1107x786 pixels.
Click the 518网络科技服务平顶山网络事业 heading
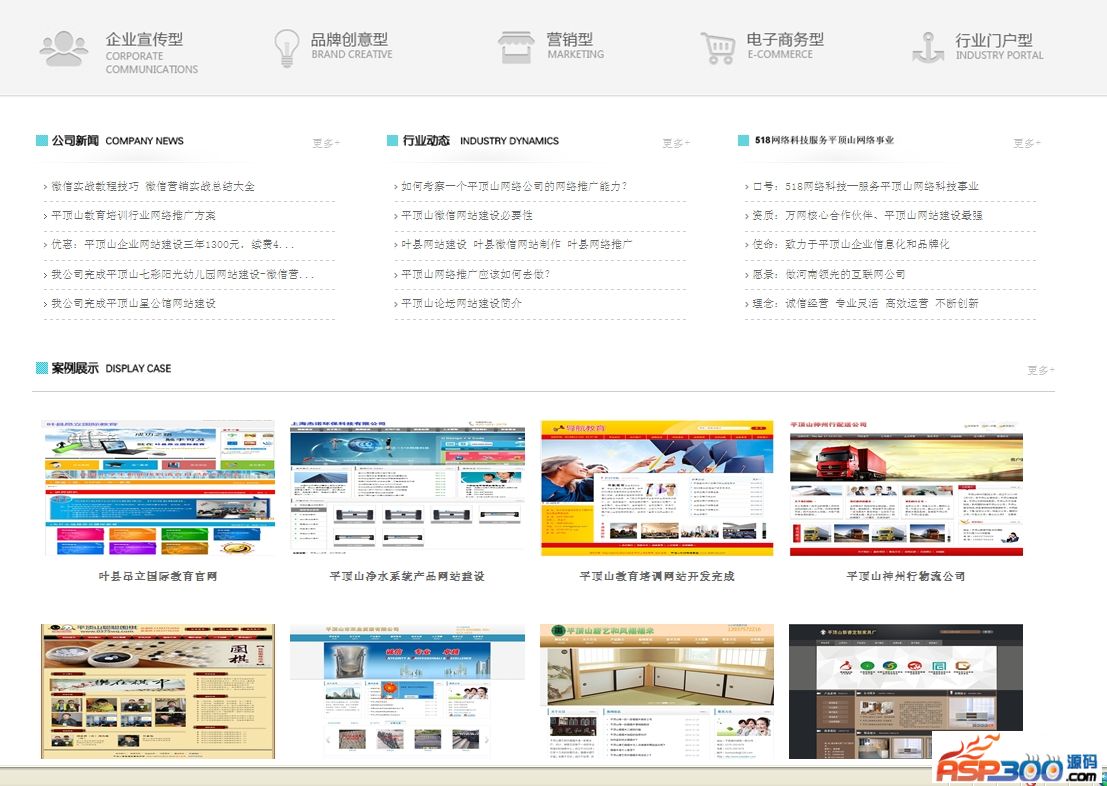pyautogui.click(x=824, y=140)
